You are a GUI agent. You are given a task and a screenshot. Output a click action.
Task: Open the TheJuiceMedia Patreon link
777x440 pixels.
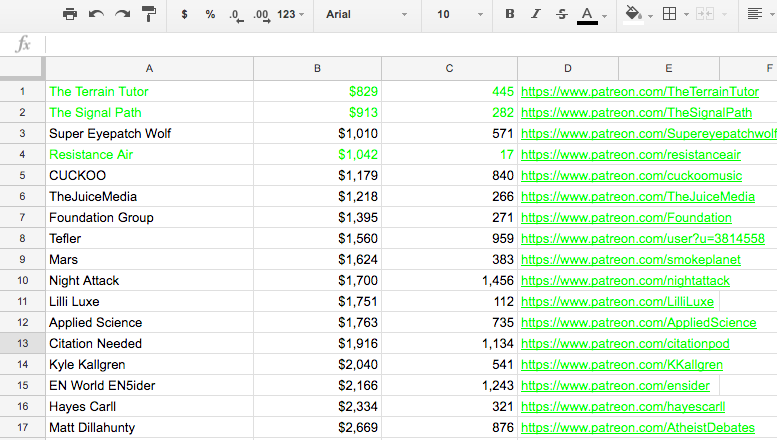[638, 197]
